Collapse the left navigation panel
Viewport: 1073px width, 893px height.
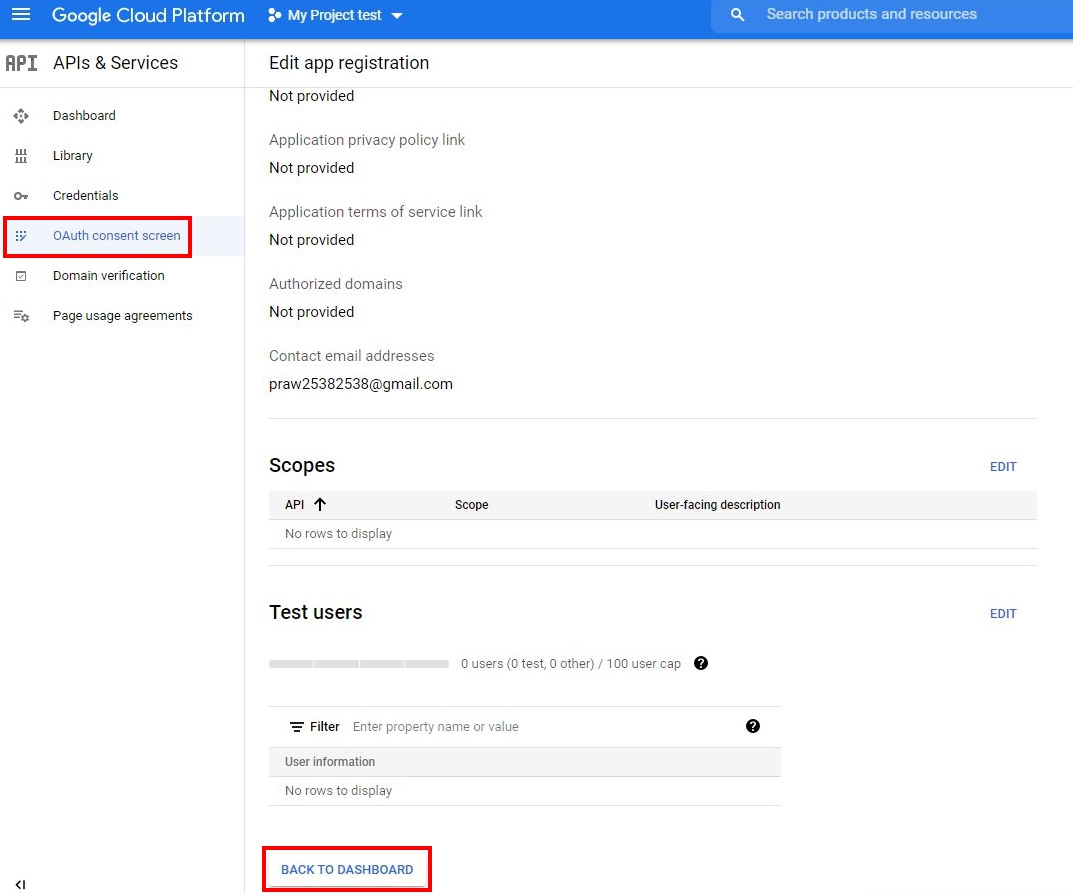[19, 884]
